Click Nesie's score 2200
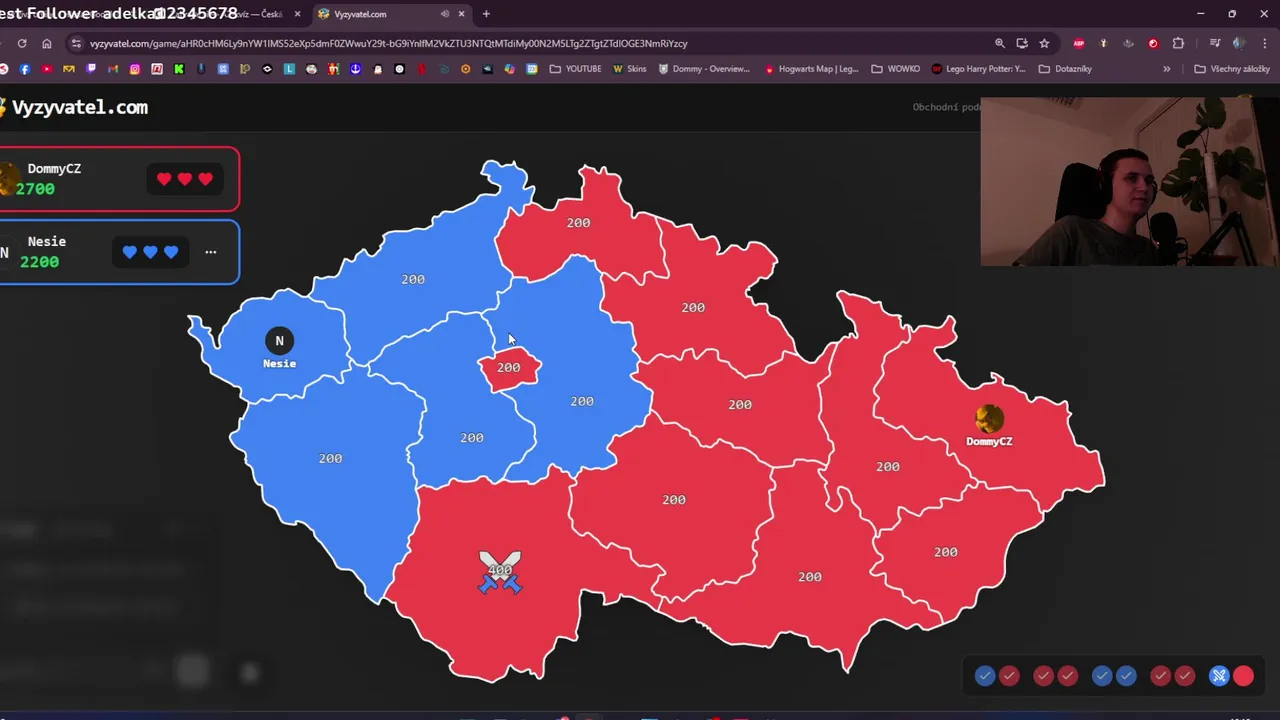This screenshot has width=1280, height=720. coord(39,262)
